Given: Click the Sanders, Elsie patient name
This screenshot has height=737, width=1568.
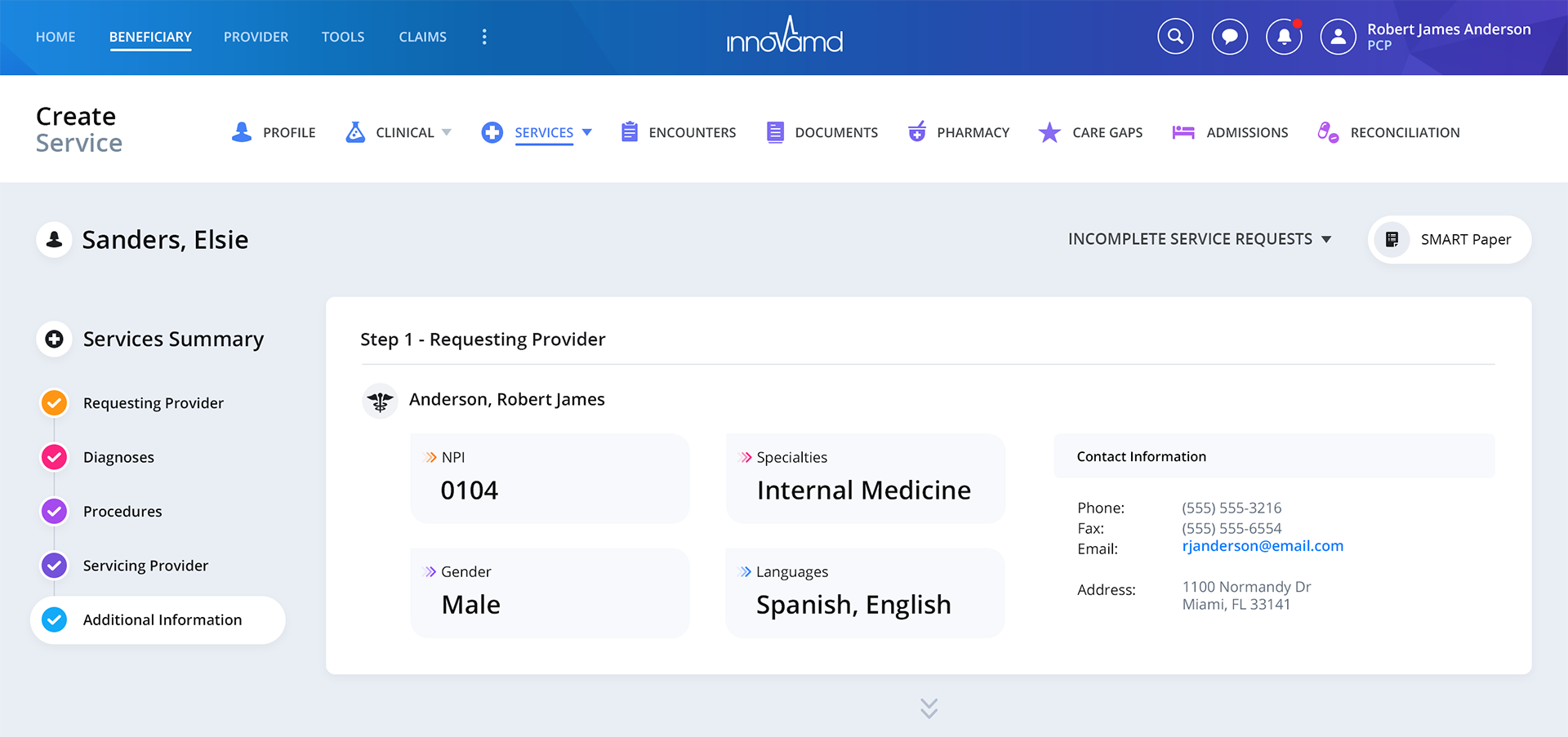Looking at the screenshot, I should pos(165,239).
